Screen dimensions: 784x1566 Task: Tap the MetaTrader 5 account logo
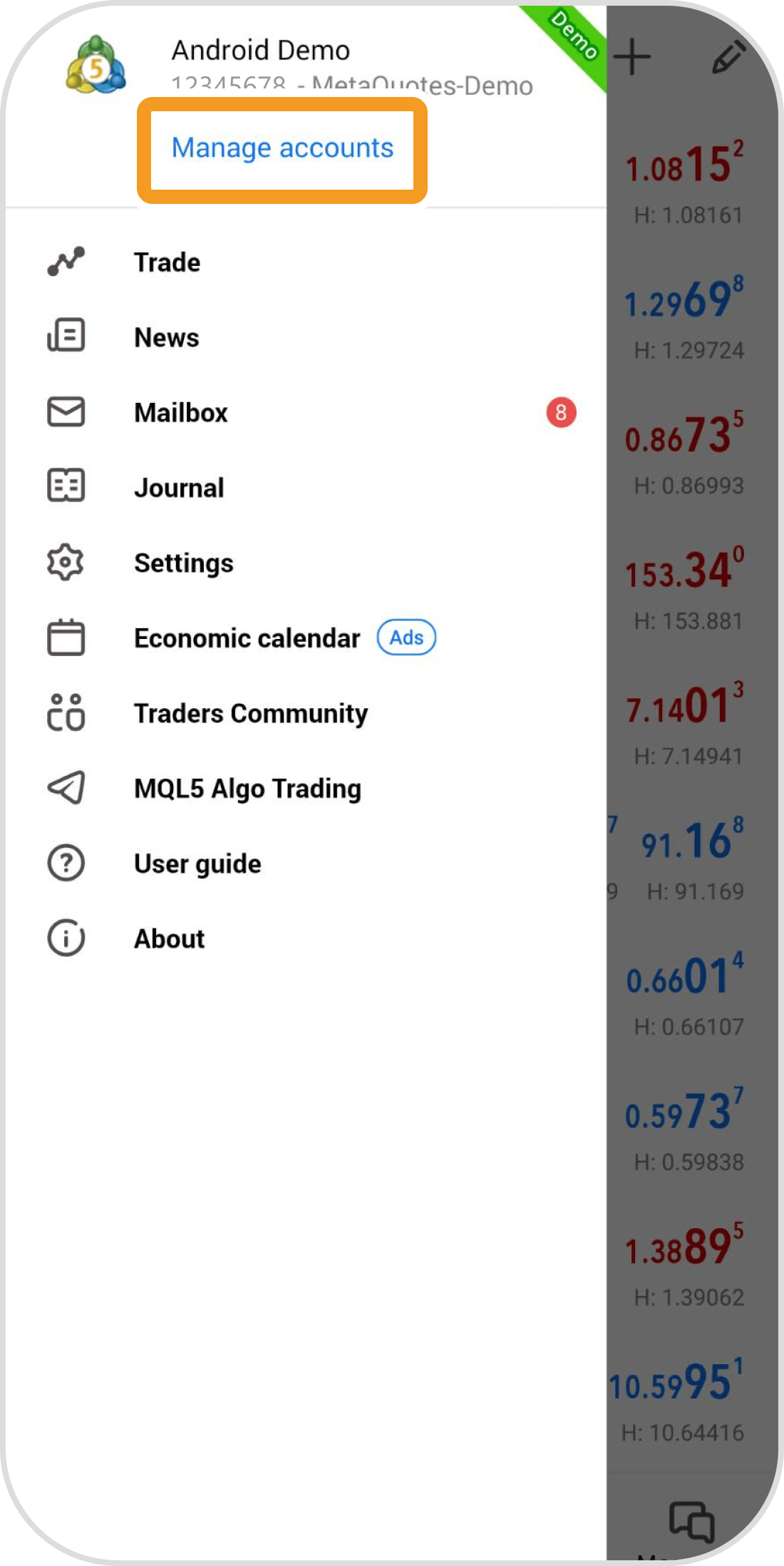[x=96, y=65]
